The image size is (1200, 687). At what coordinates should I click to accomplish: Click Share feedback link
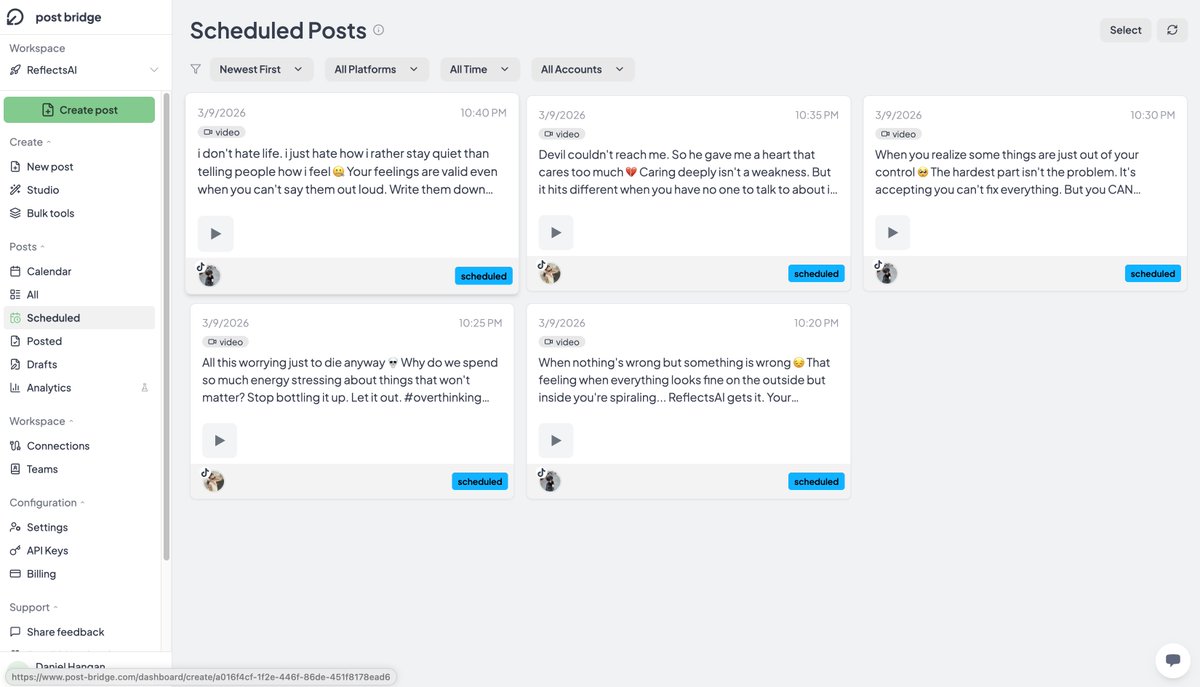[x=79, y=632]
